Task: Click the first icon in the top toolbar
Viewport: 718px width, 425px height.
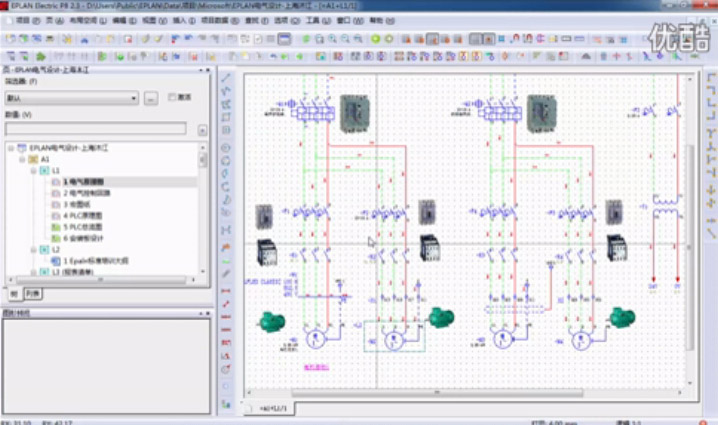Action: pyautogui.click(x=10, y=39)
